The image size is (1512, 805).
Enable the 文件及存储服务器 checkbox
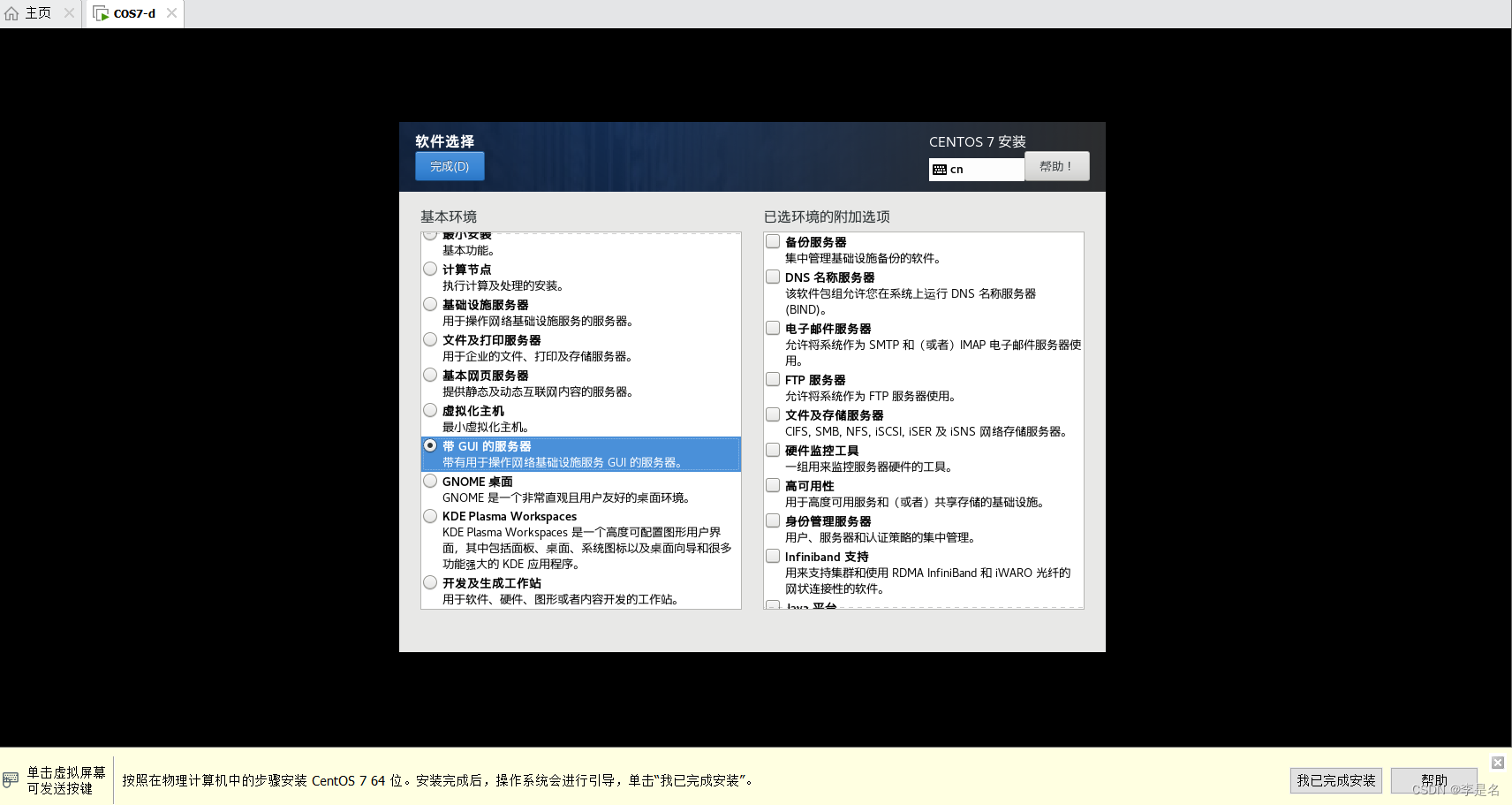[x=773, y=414]
